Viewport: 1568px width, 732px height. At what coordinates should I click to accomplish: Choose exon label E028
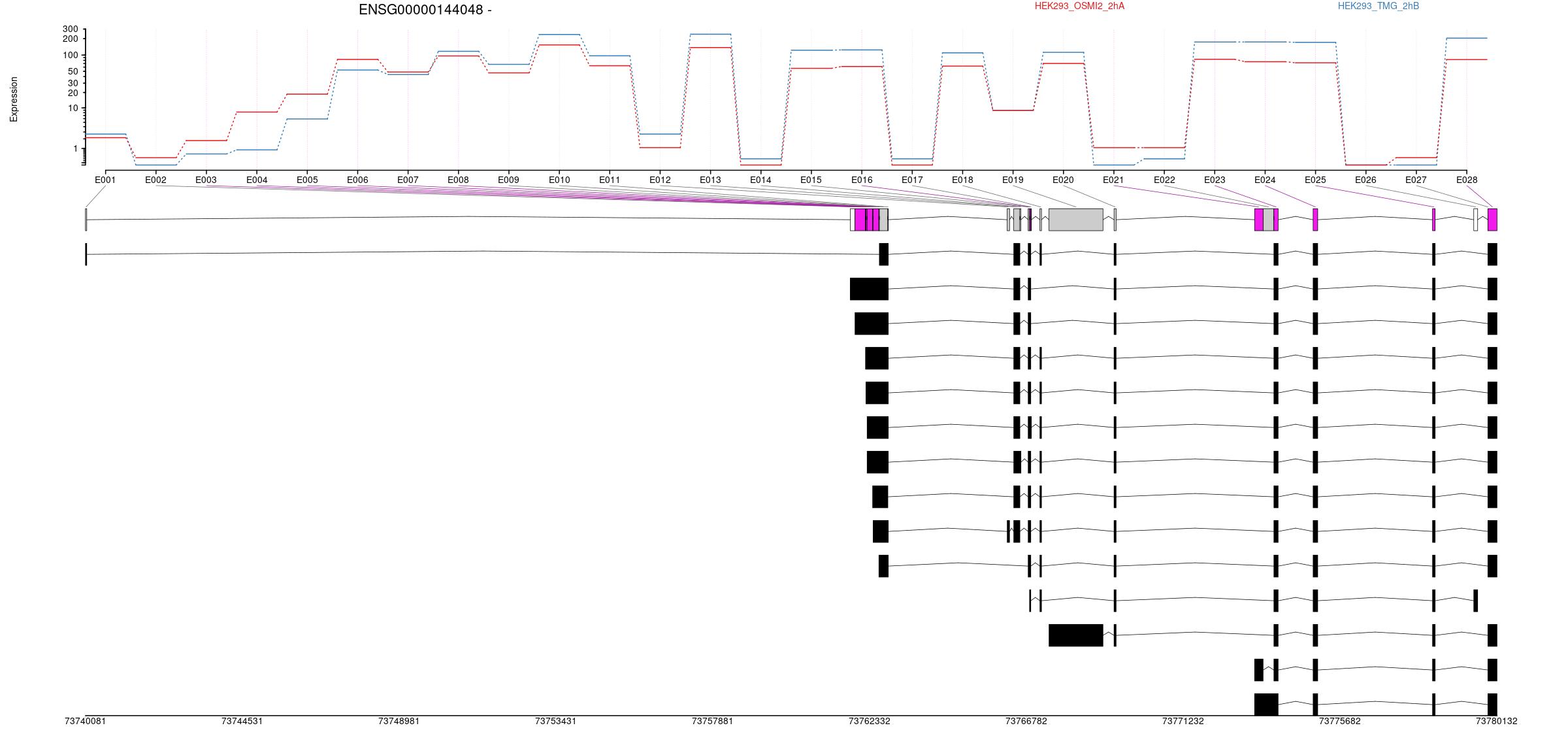coord(1467,180)
